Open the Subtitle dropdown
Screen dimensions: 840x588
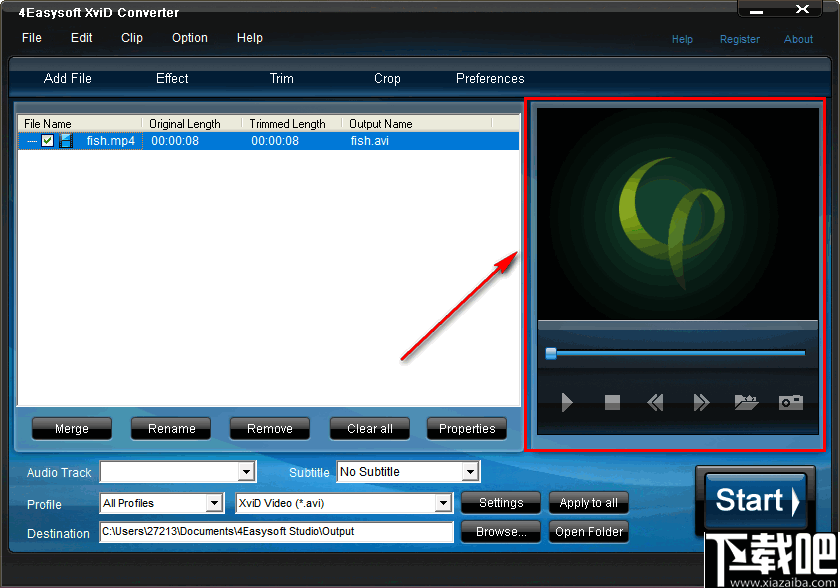[470, 471]
